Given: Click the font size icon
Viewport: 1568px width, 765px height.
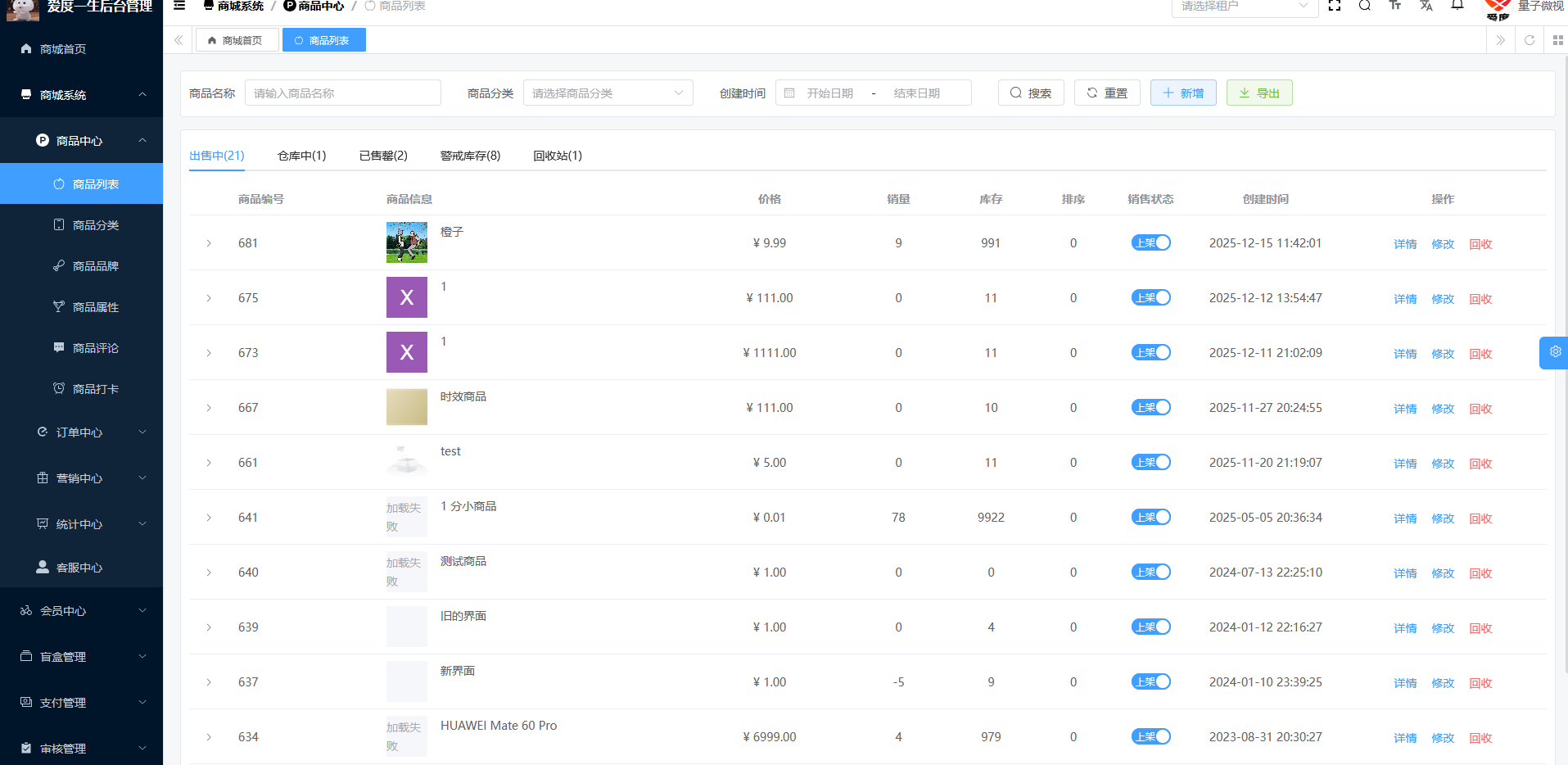Looking at the screenshot, I should pyautogui.click(x=1395, y=6).
